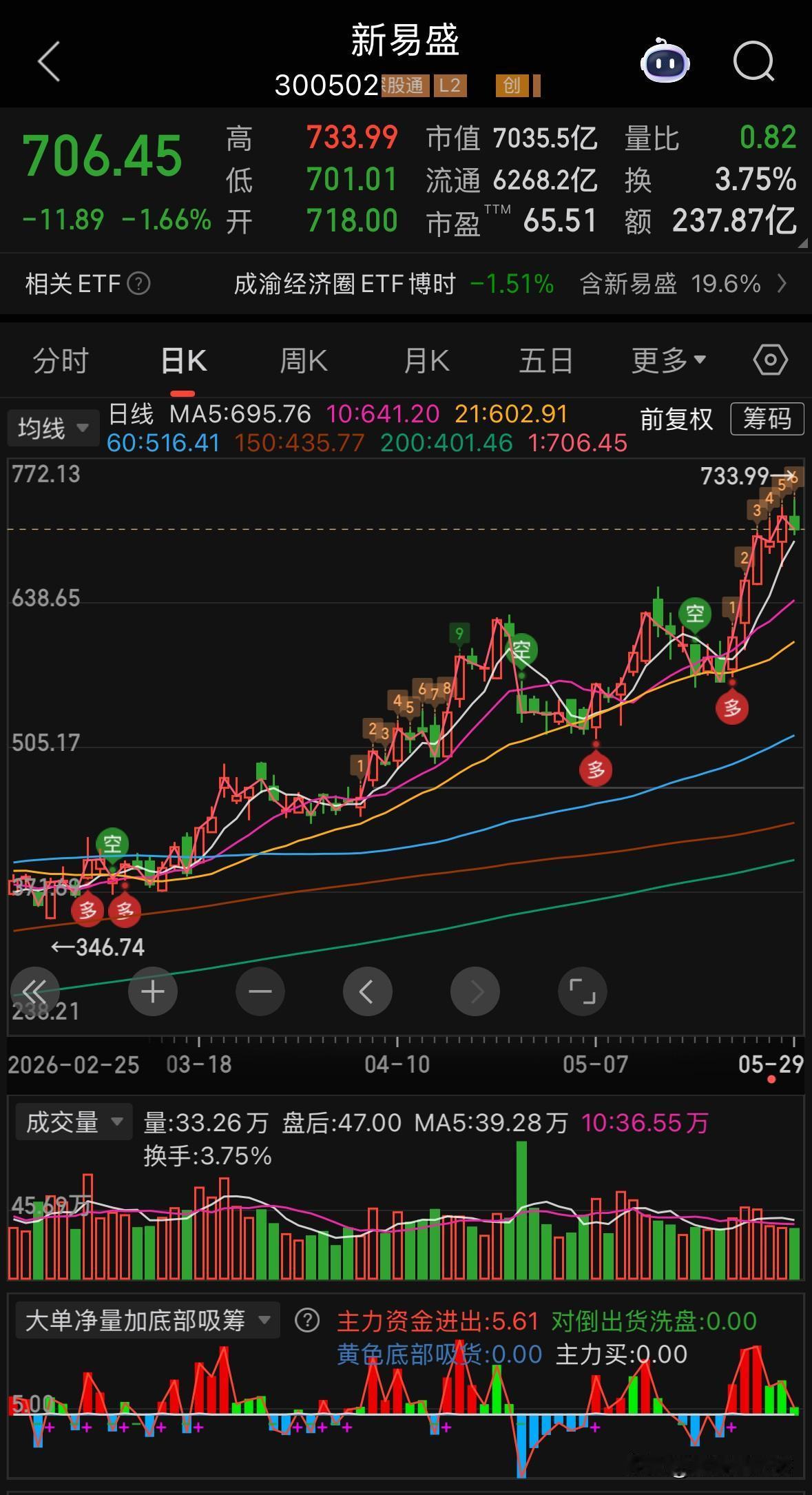The image size is (812, 1495).
Task: Click 黄色底部吸货:0.00 value
Action: coord(439,1354)
